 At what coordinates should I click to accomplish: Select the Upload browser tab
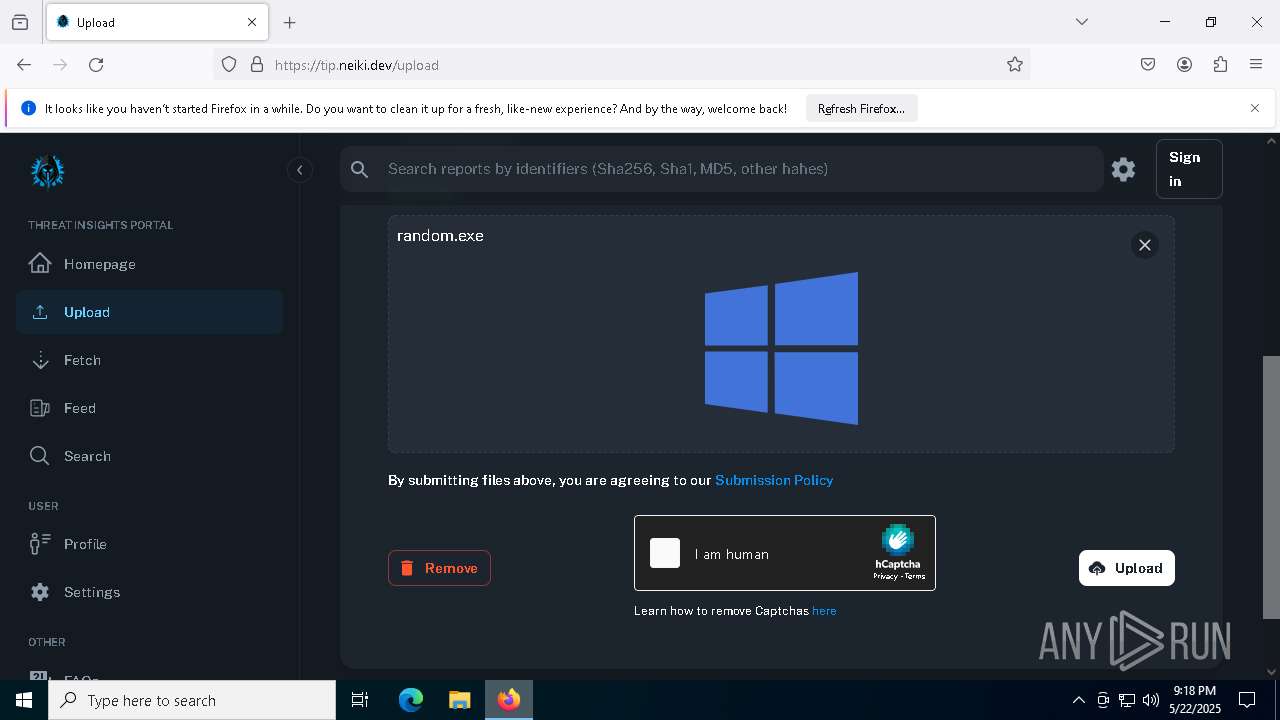tap(157, 22)
